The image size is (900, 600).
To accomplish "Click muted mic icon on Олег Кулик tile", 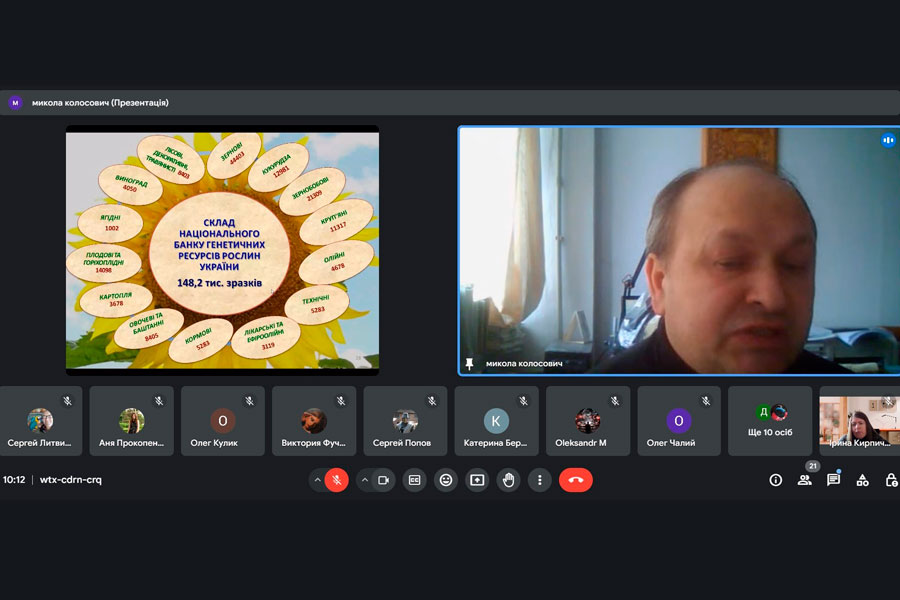I will click(x=250, y=401).
